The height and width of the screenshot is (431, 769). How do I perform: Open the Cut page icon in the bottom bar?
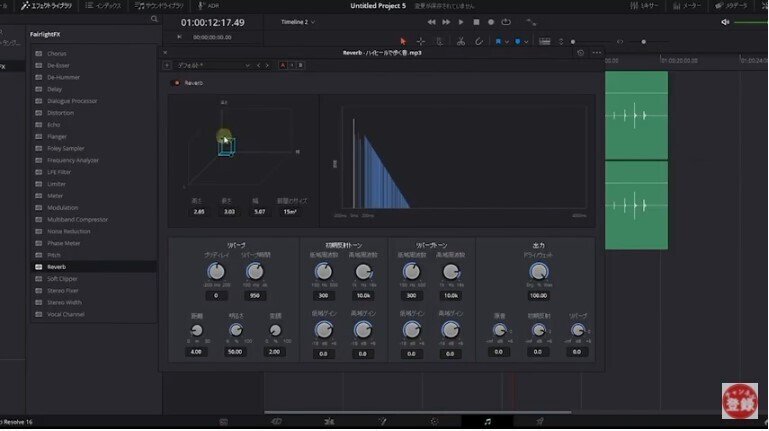point(276,422)
